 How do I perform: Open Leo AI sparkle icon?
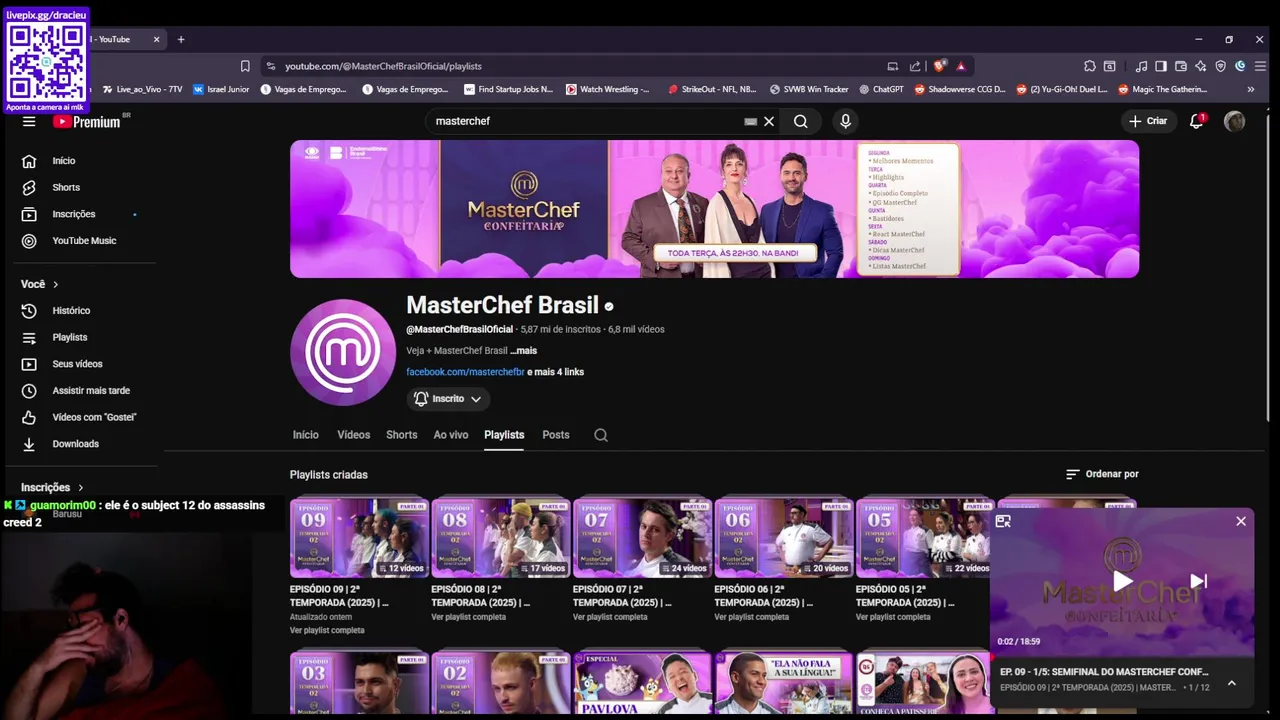click(x=1201, y=66)
